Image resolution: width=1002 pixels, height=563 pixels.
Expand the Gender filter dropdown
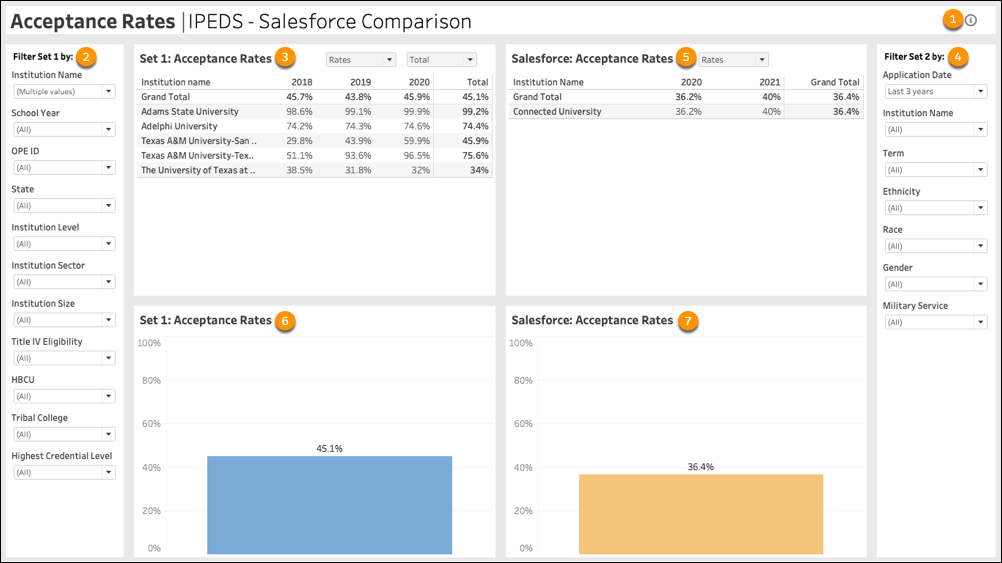pos(936,284)
